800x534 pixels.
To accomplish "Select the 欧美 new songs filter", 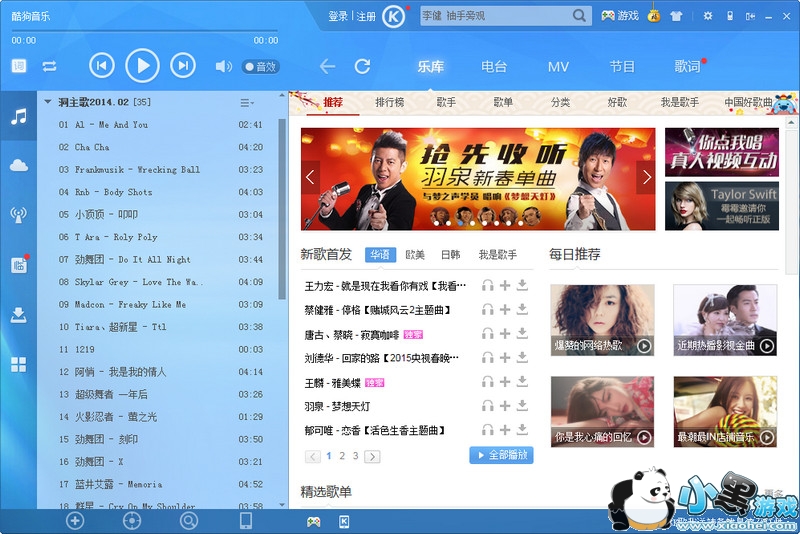I will point(415,255).
